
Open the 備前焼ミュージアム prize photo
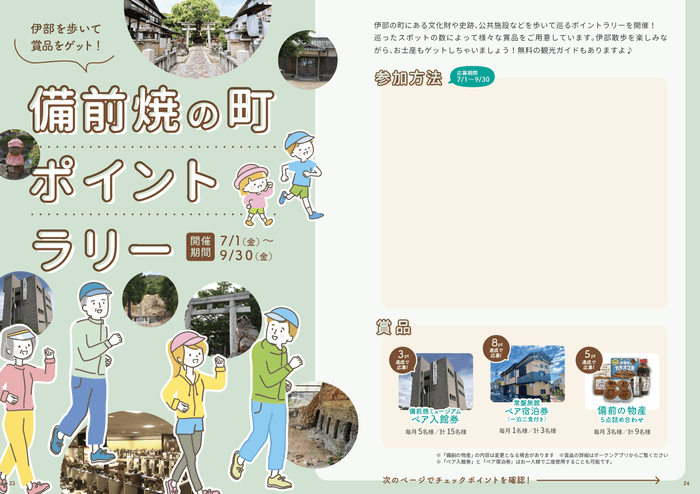pos(435,381)
